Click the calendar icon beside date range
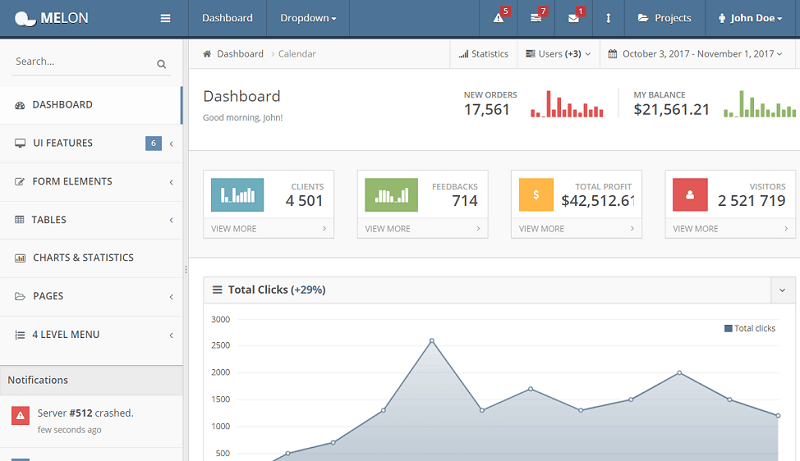Screen dimensions: 800x461 [613, 54]
